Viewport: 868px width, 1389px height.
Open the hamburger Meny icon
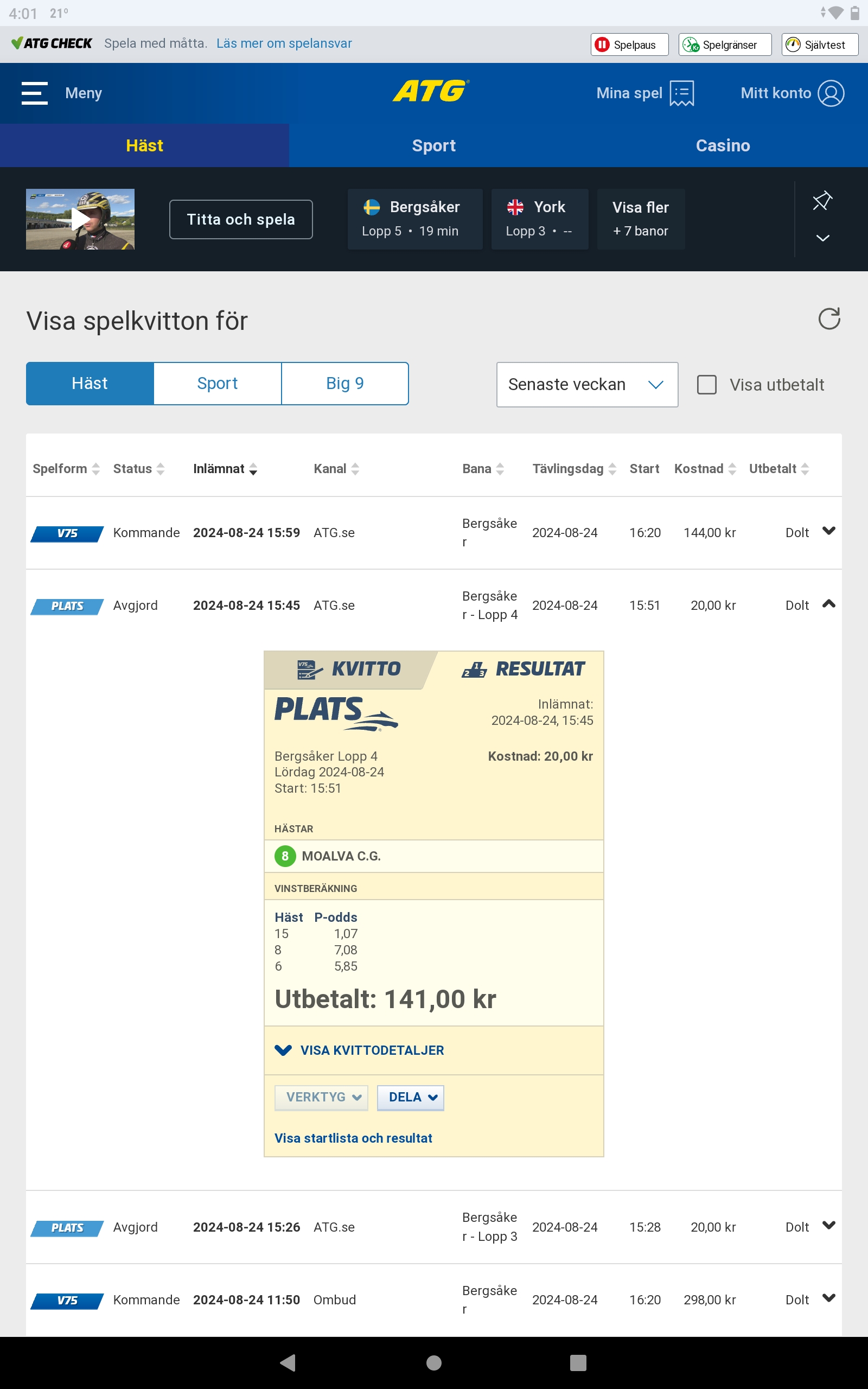coord(34,93)
